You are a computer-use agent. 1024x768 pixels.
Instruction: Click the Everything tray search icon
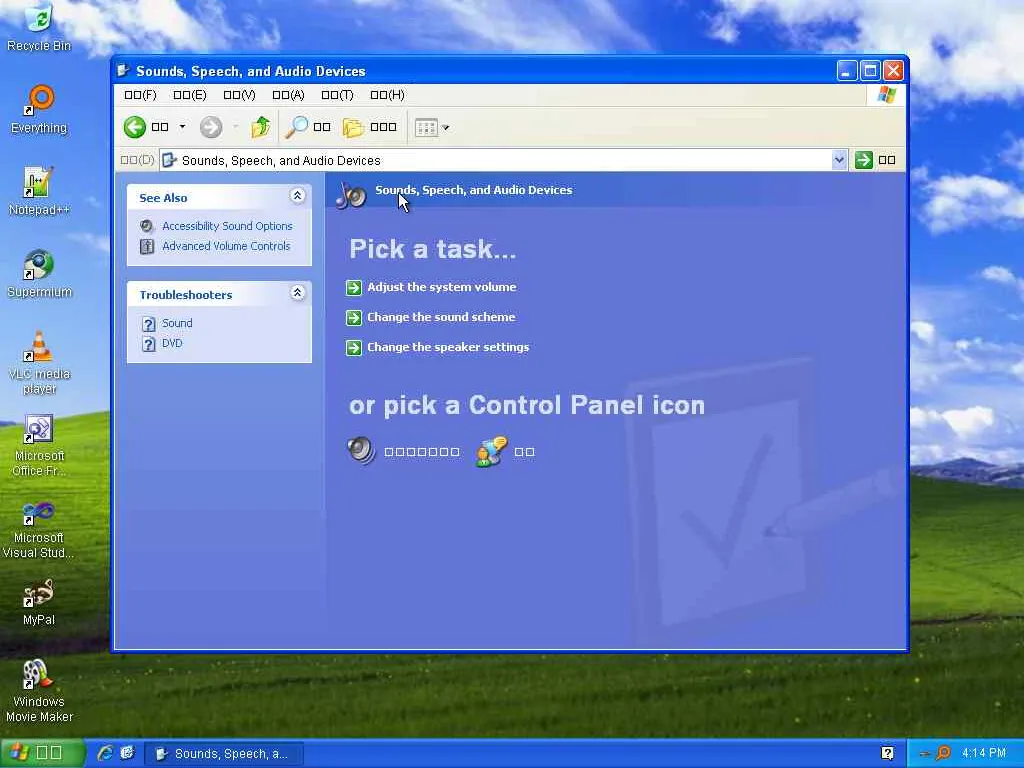(x=943, y=753)
